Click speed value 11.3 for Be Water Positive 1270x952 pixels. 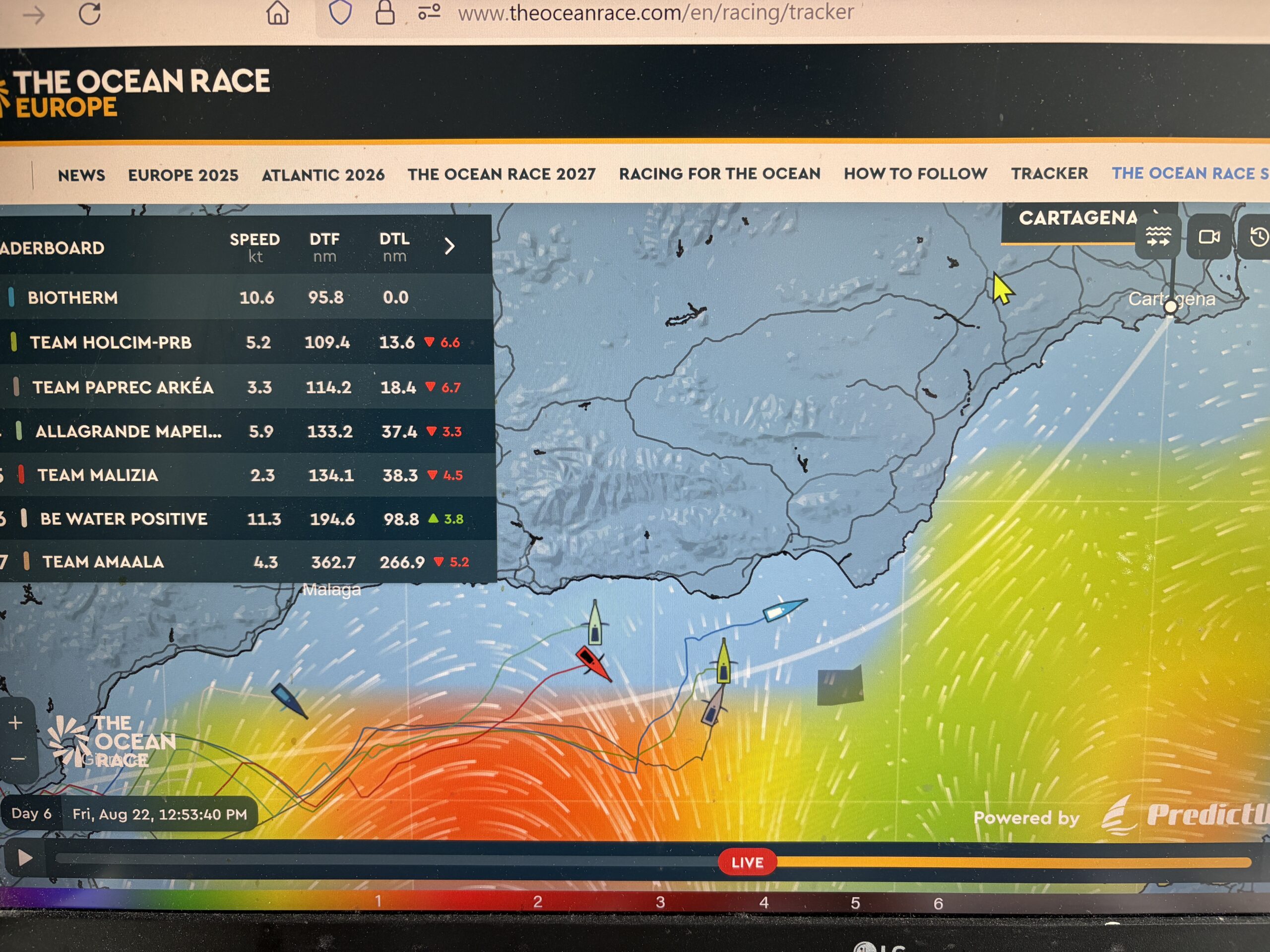[264, 519]
